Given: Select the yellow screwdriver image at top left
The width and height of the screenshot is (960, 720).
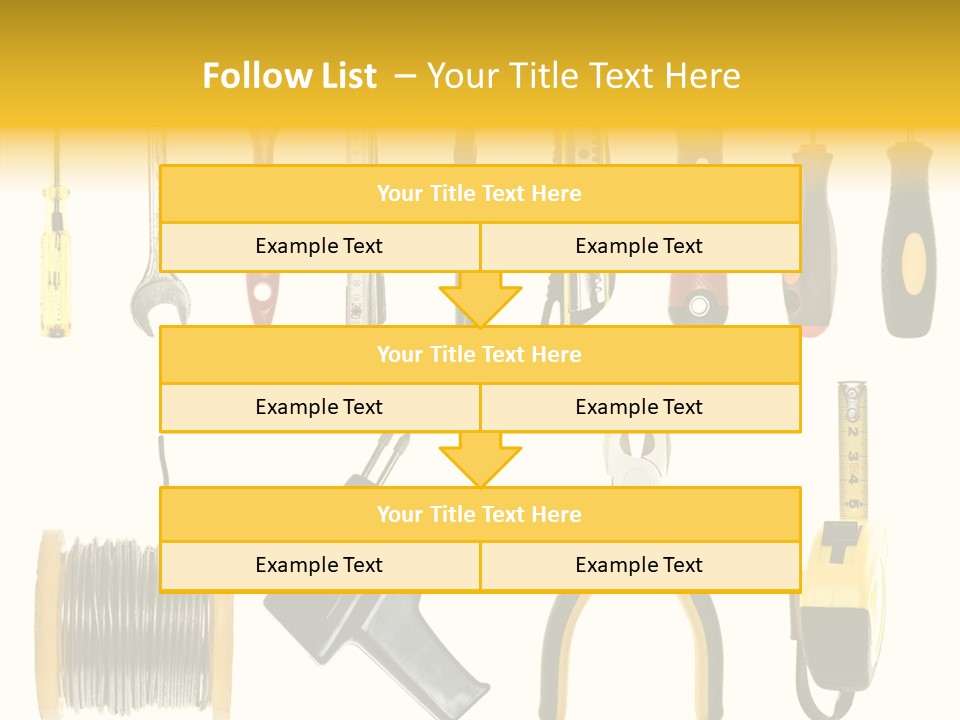Looking at the screenshot, I should point(55,265).
